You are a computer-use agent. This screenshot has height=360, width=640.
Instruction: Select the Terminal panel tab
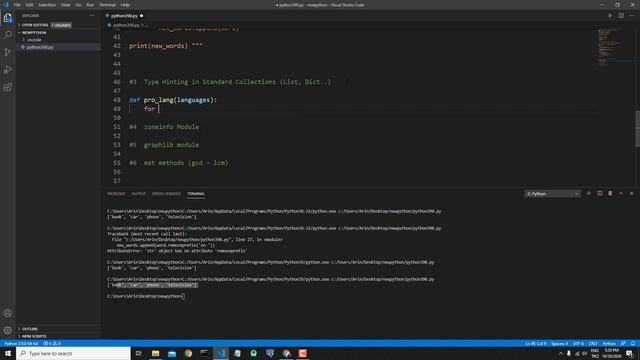196,194
